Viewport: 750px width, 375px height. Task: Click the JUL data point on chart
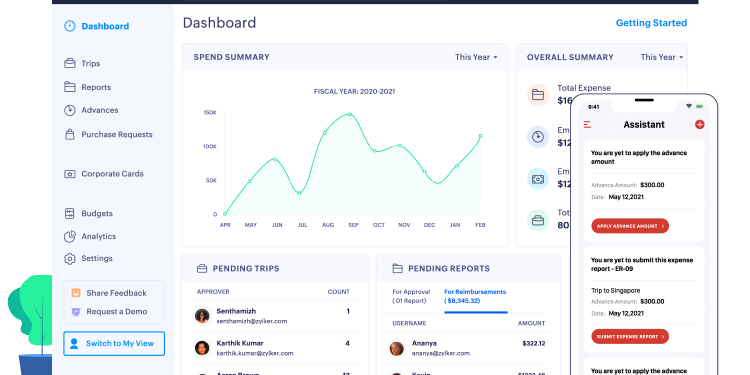point(299,193)
